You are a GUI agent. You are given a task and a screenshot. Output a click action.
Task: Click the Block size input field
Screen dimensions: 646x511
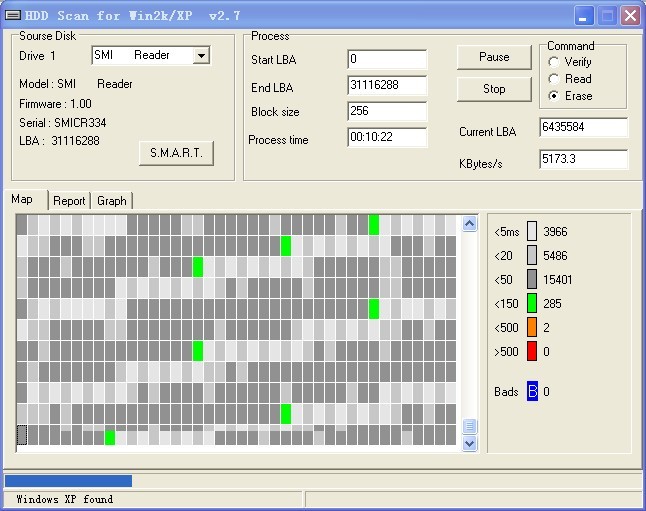coord(387,111)
